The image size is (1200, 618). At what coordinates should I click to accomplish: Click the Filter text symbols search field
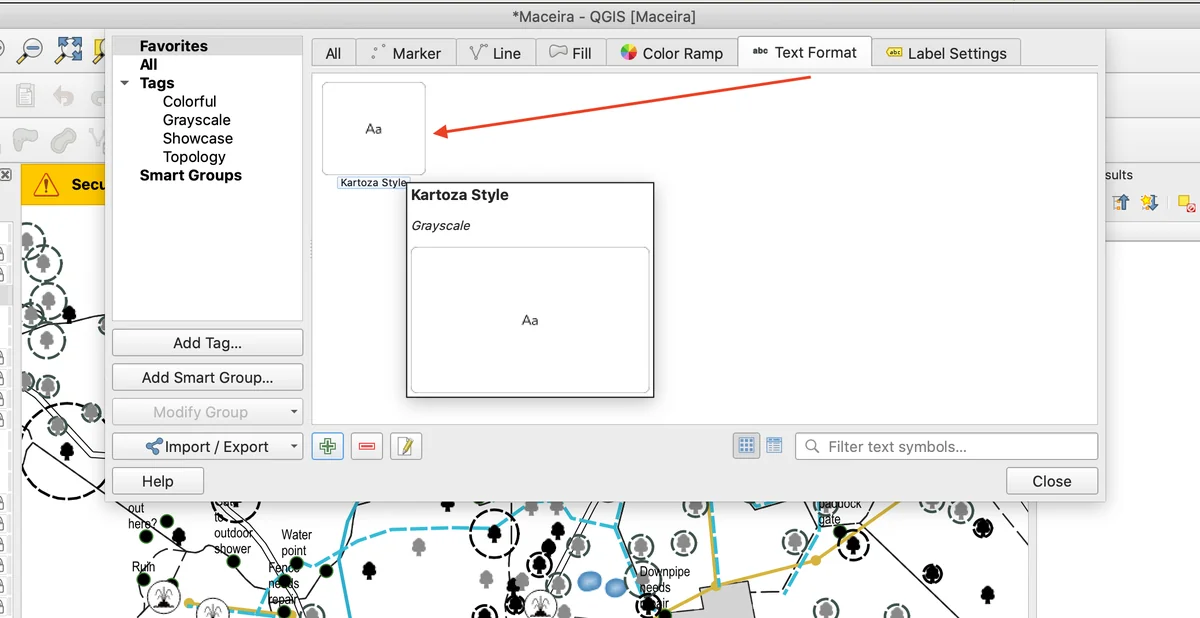(946, 447)
